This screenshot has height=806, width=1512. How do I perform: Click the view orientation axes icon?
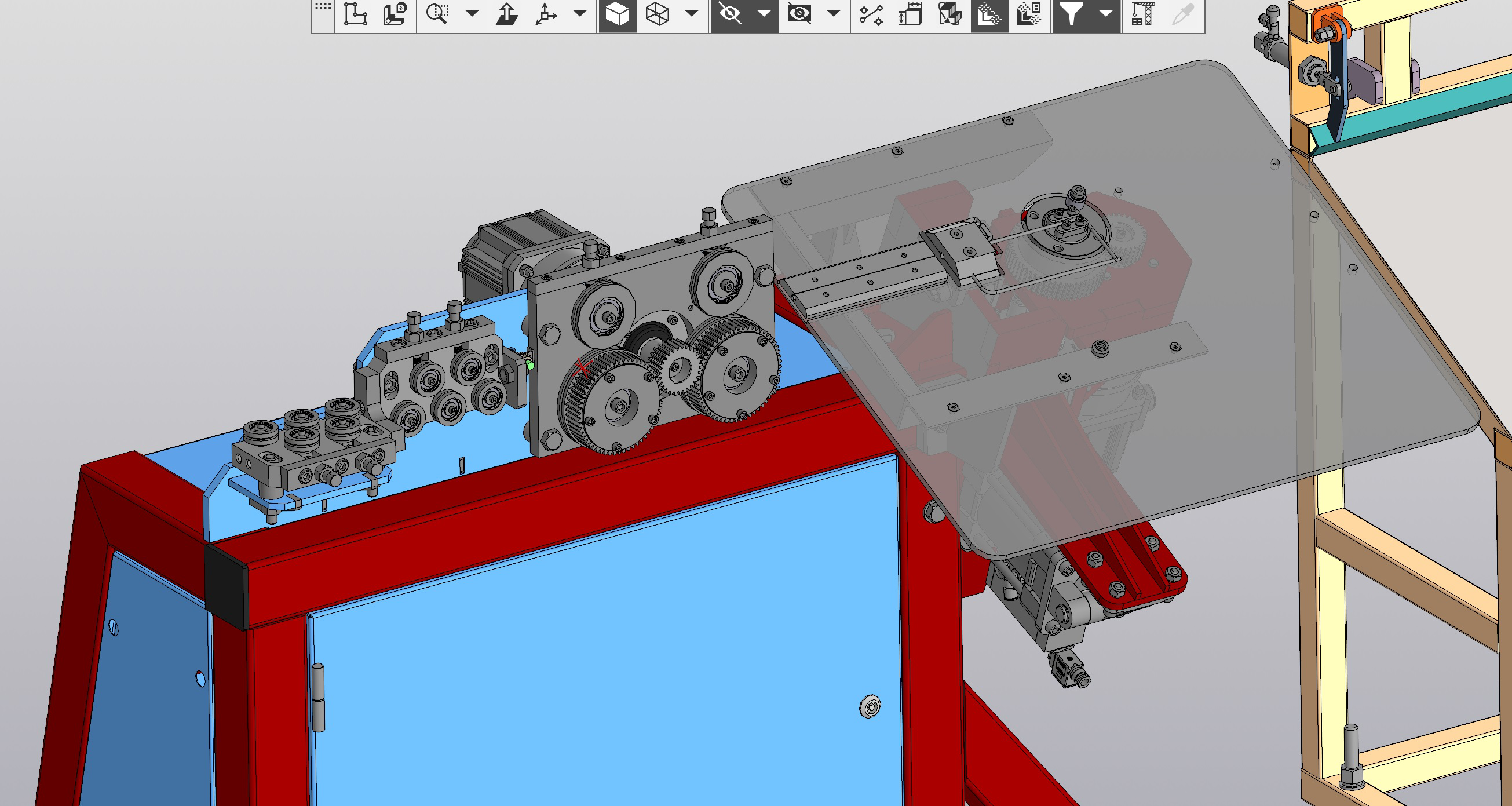(546, 13)
